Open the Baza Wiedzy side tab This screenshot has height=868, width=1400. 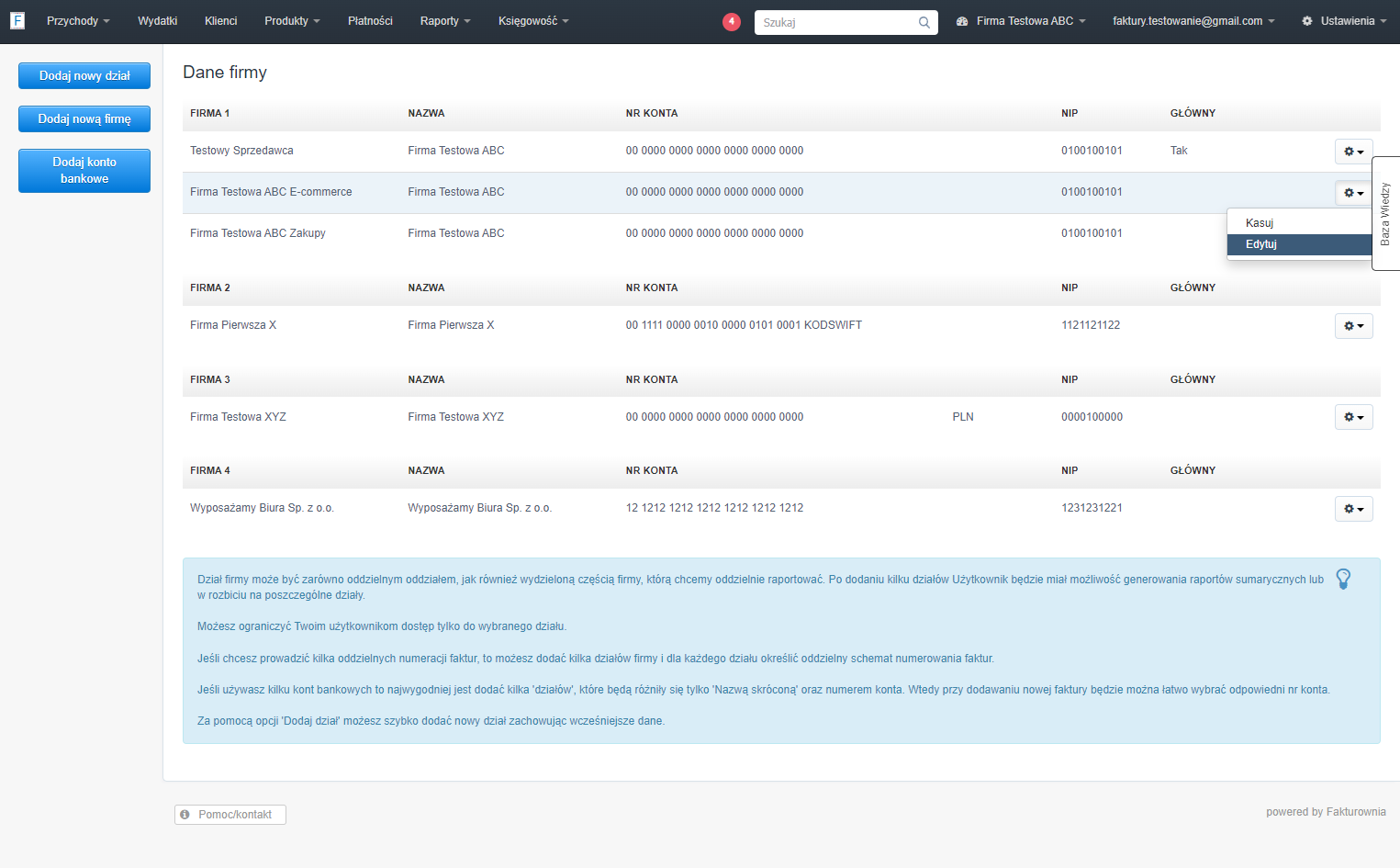1385,213
